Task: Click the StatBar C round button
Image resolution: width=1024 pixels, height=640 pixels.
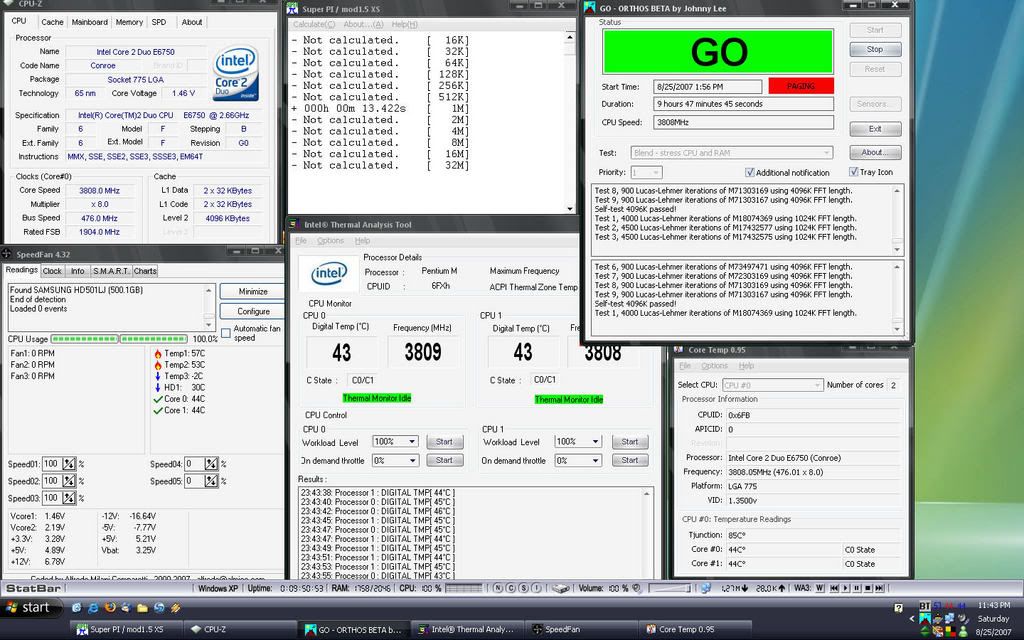Action: pyautogui.click(x=511, y=588)
